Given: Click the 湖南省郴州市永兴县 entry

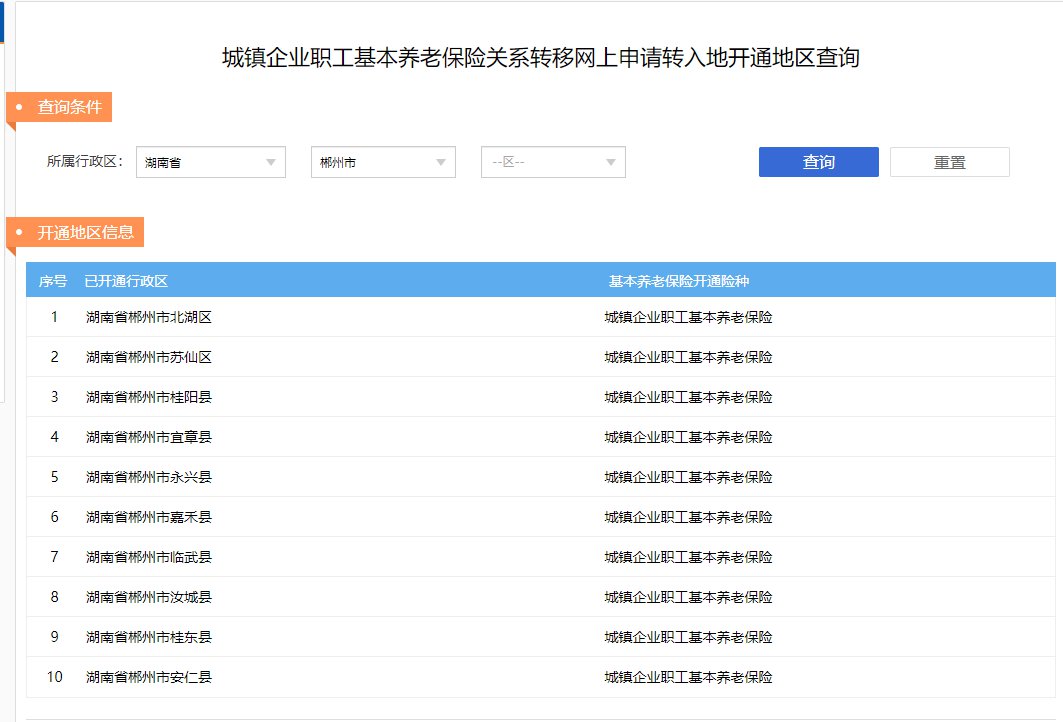Looking at the screenshot, I should (x=149, y=477).
